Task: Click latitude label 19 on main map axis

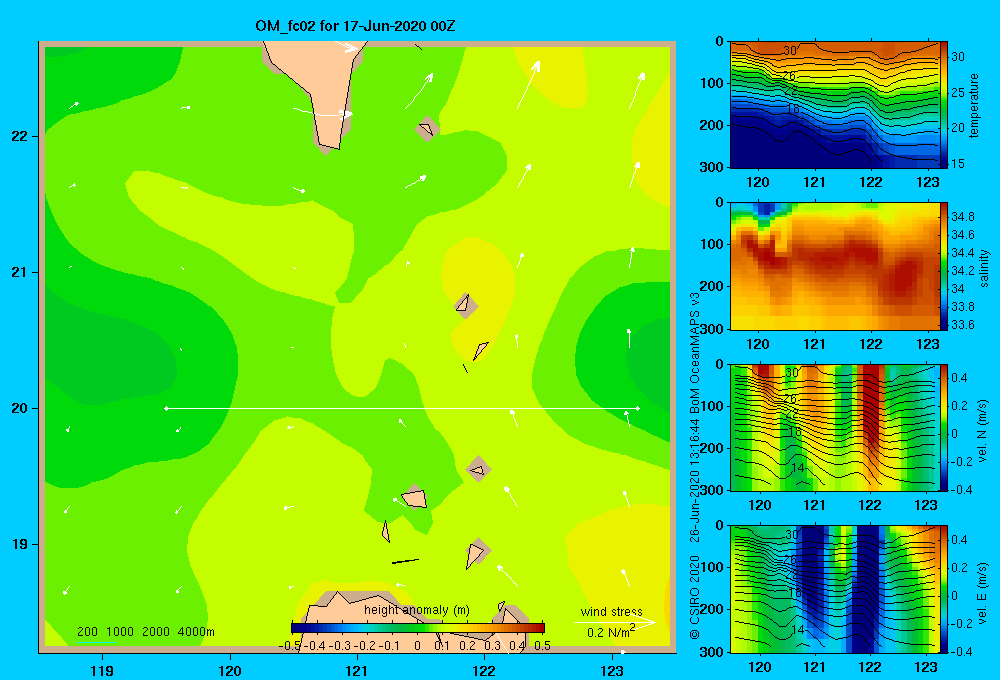Action: [19, 544]
